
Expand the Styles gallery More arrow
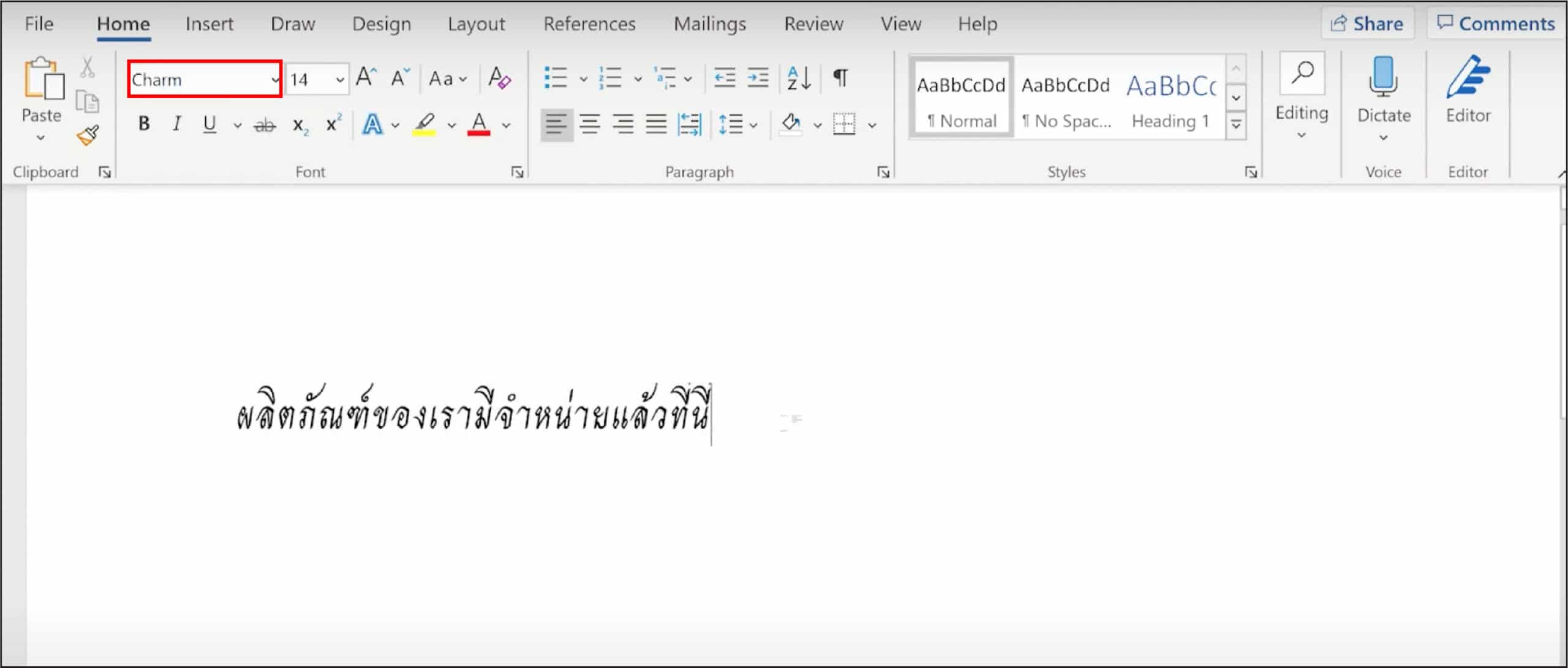click(1237, 125)
